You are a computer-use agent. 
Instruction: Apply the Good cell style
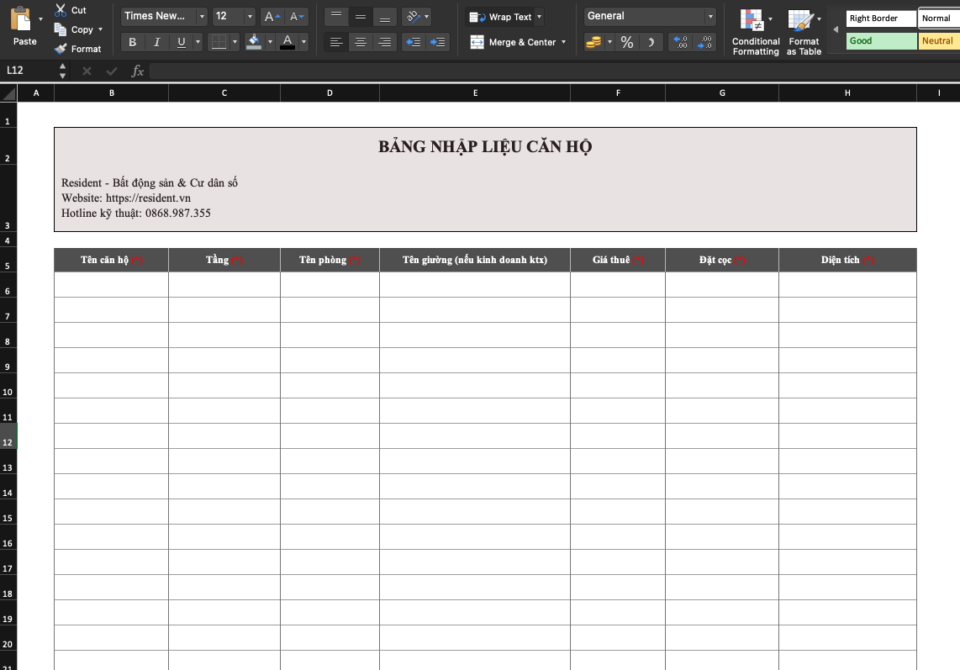(x=880, y=41)
